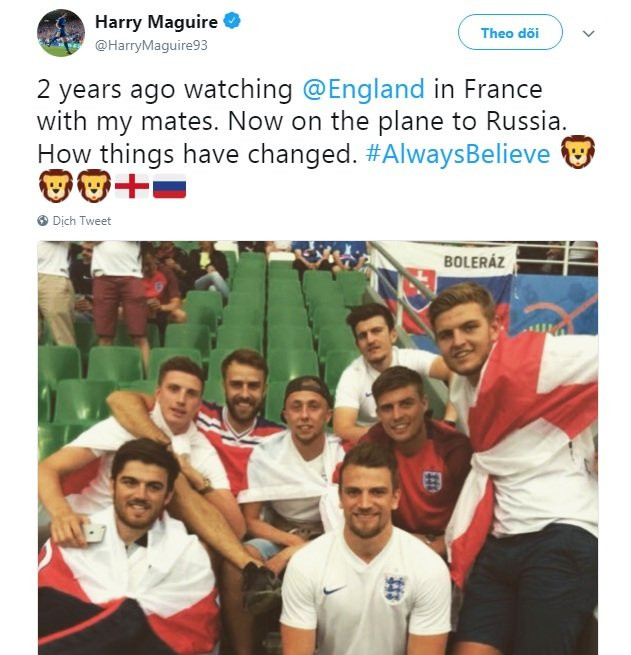Click the blue verified badge
Image resolution: width=631 pixels, height=655 pixels.
coord(232,21)
